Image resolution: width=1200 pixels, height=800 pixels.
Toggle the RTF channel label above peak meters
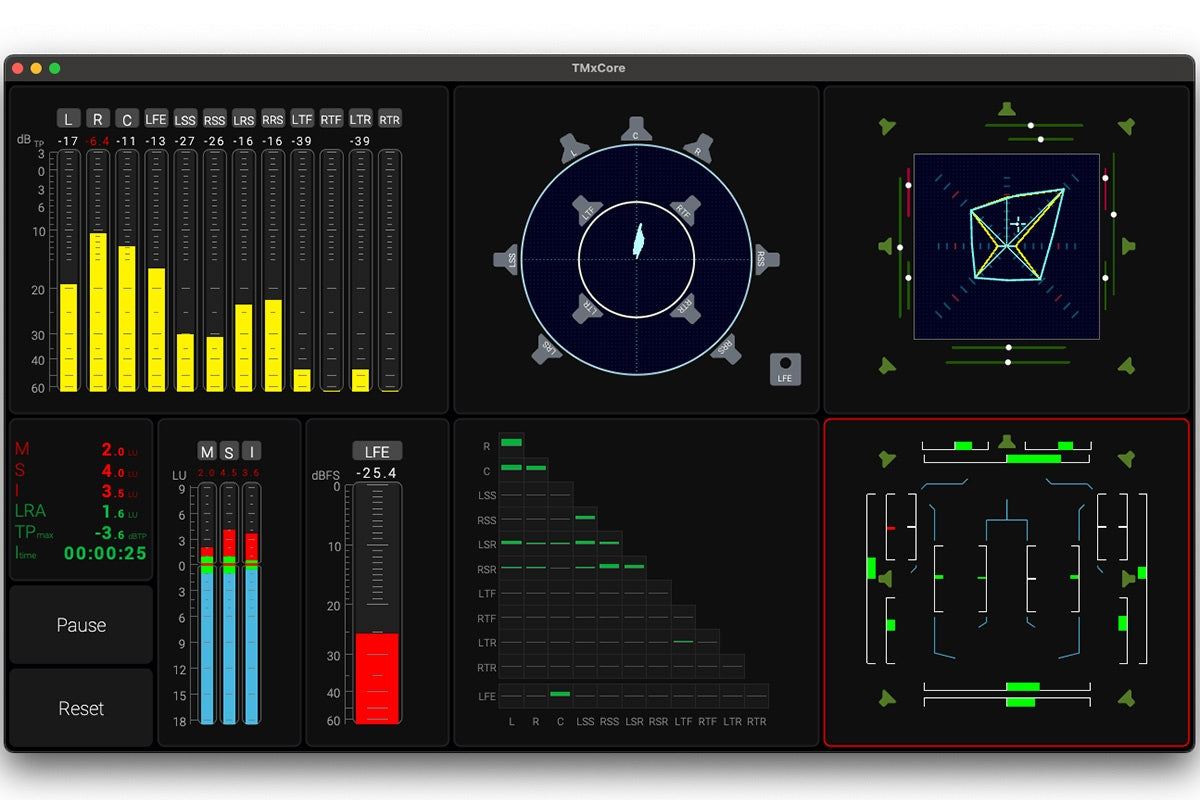click(331, 120)
